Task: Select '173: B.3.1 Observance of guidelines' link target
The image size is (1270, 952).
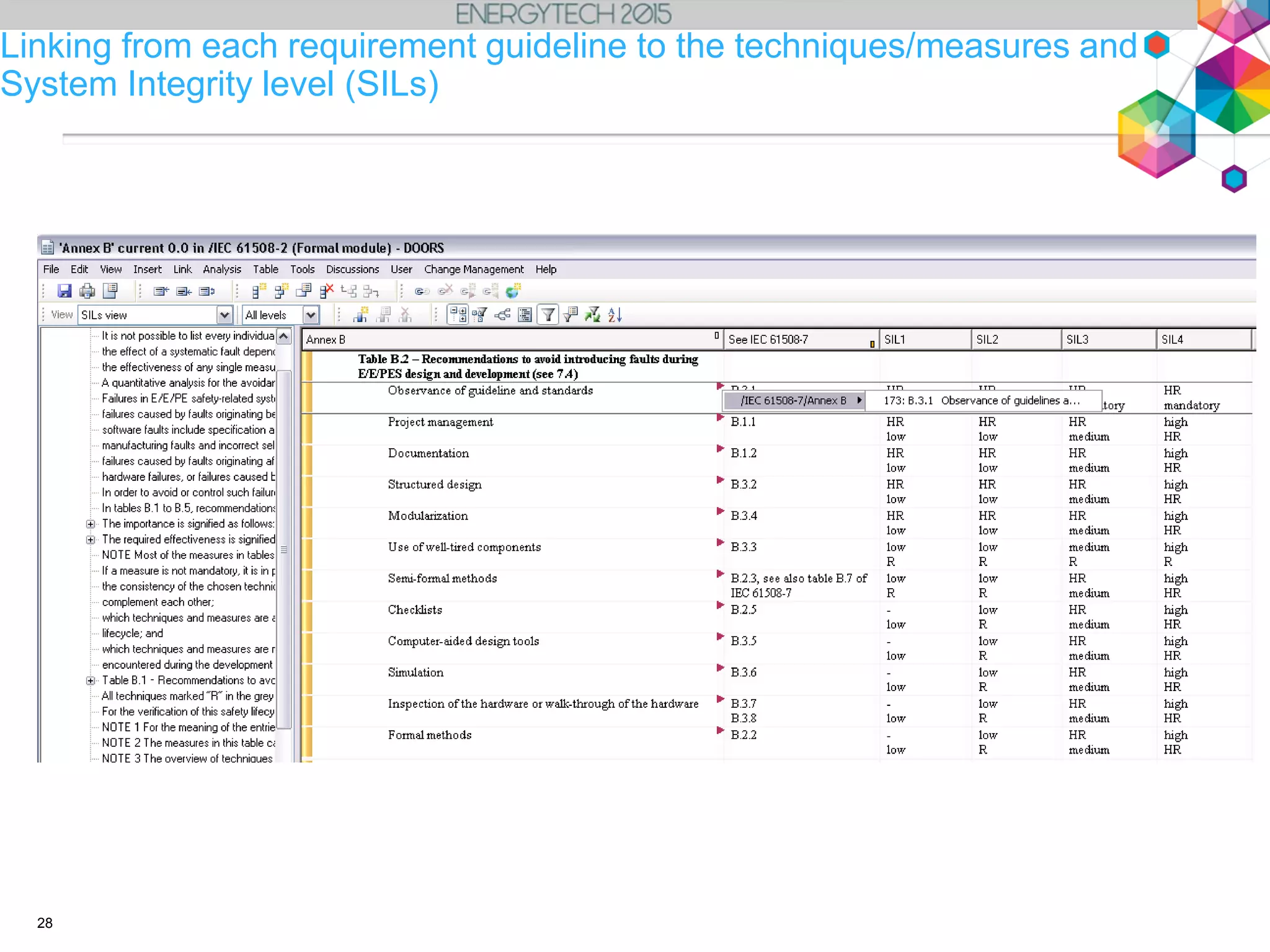Action: (x=983, y=400)
